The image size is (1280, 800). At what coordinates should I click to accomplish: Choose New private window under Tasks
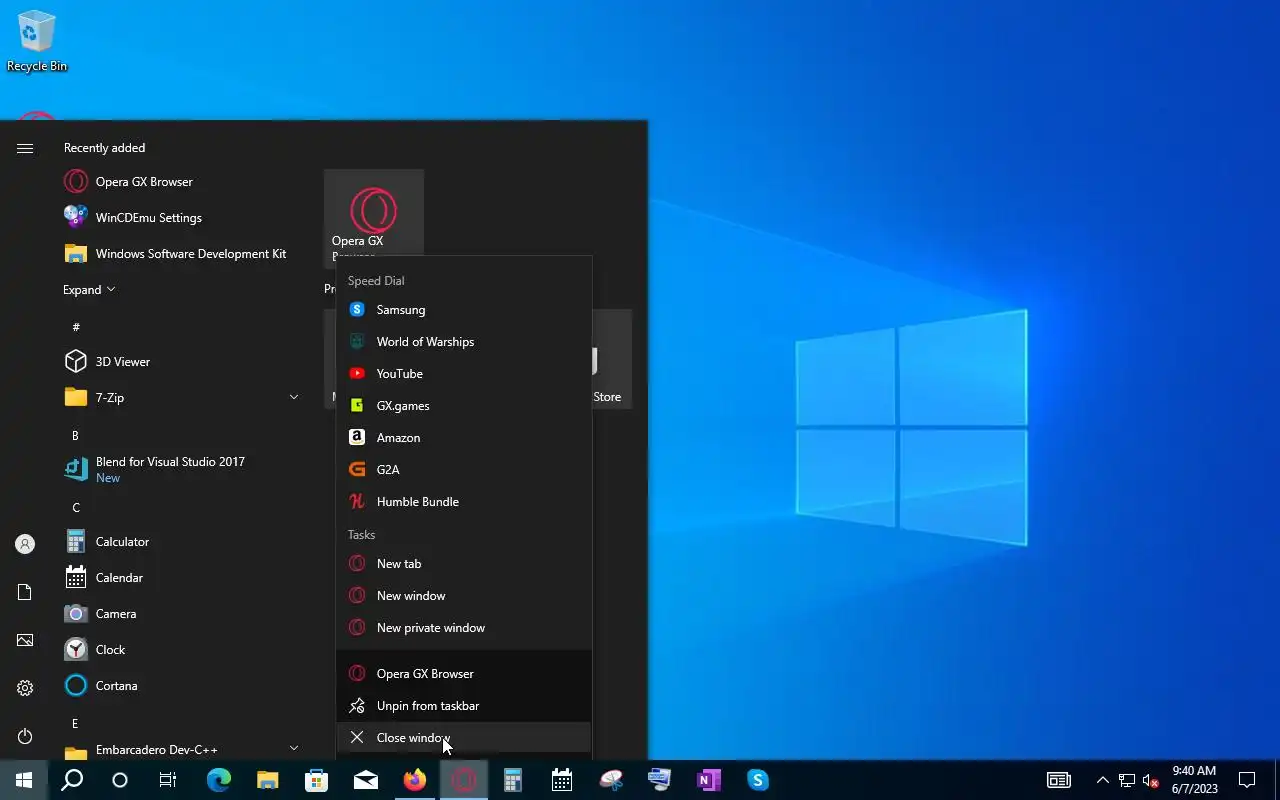(x=464, y=628)
